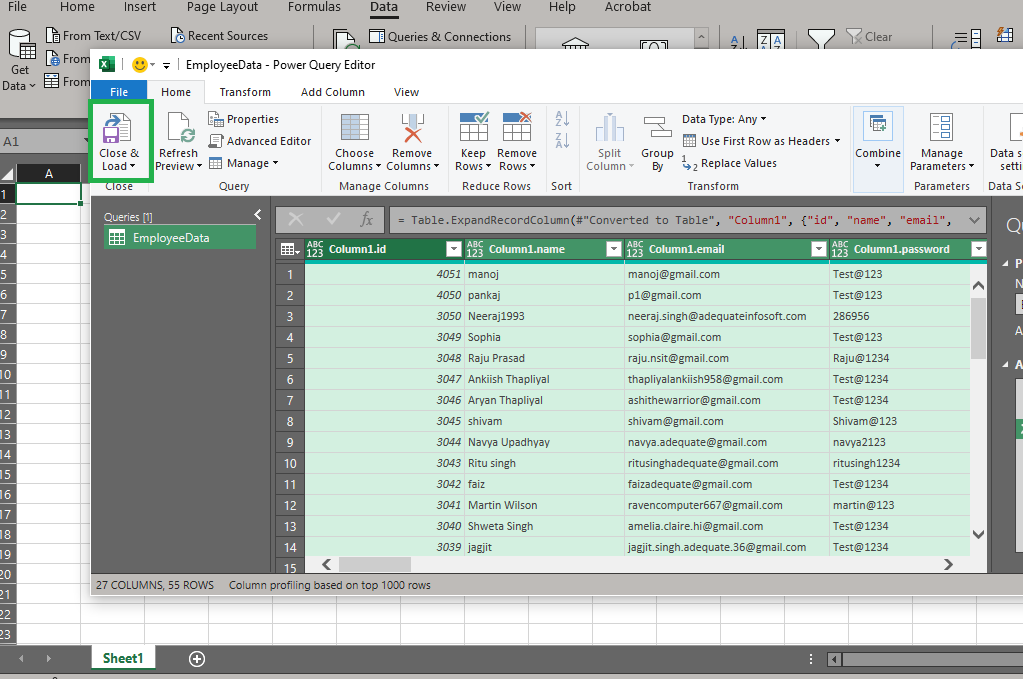Screen dimensions: 1023x679
Task: Select the cell with Martin Wilson
Action: pos(544,505)
